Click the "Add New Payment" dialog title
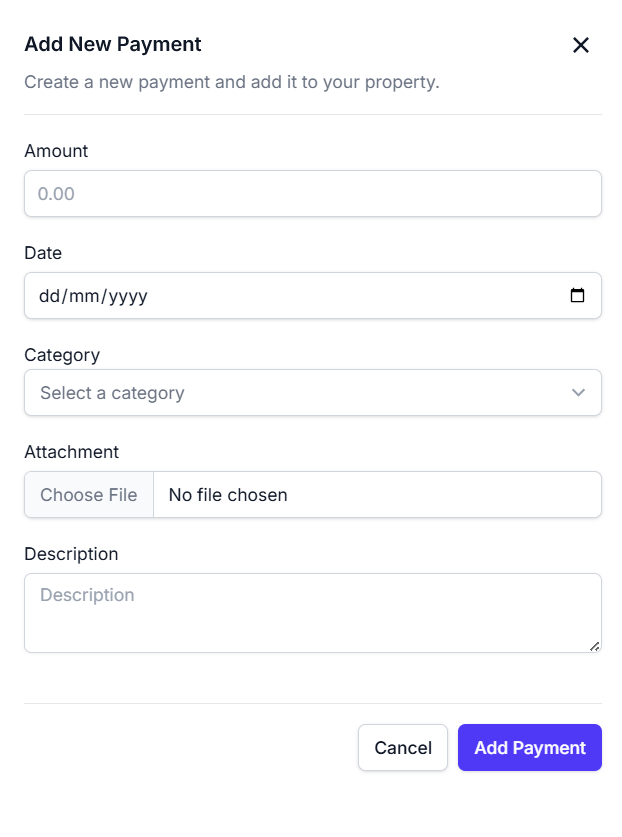622x837 pixels. point(113,44)
